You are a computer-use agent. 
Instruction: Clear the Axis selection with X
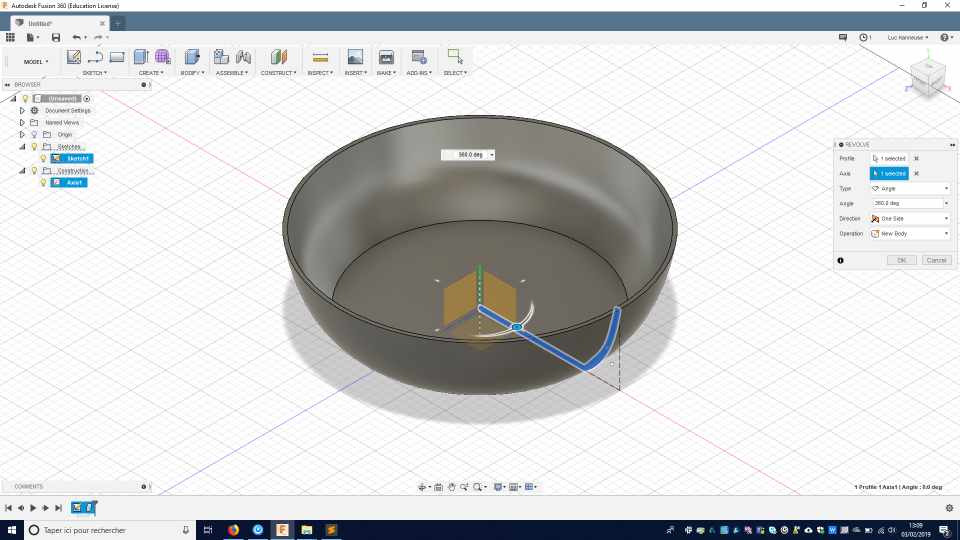click(917, 174)
